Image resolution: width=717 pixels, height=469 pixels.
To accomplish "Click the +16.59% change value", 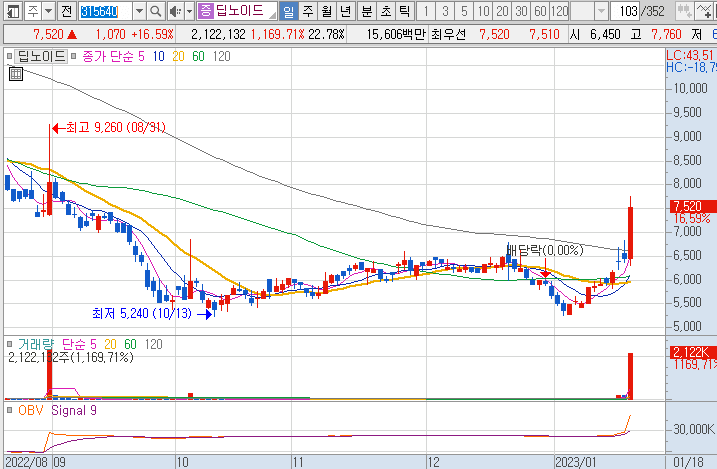I will point(152,34).
